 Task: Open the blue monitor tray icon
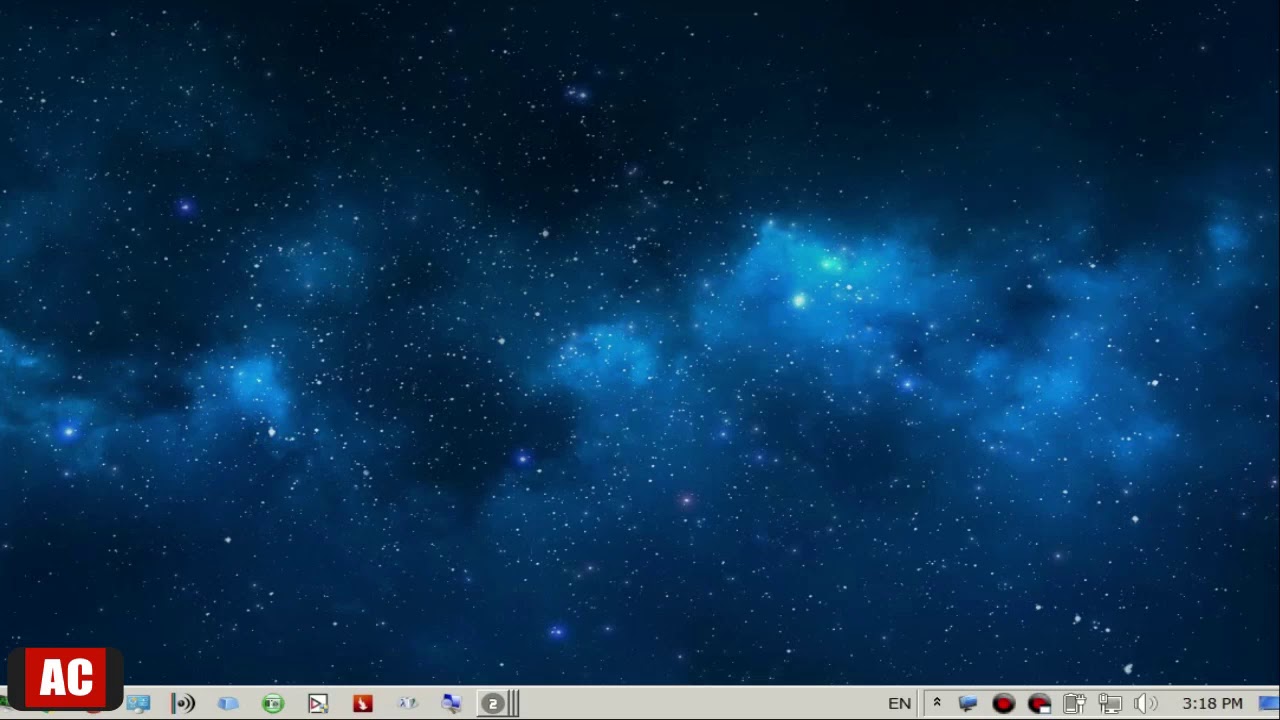[968, 704]
